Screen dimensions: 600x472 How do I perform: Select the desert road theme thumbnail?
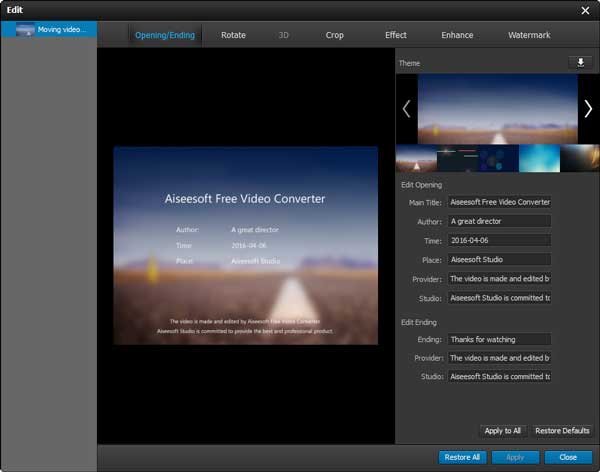(416, 158)
